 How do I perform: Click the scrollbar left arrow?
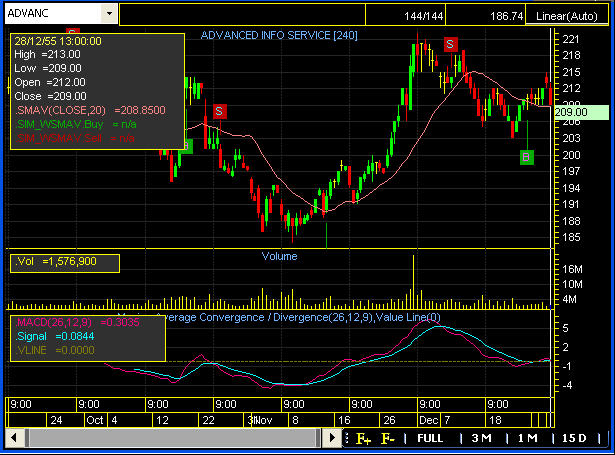pos(14,437)
